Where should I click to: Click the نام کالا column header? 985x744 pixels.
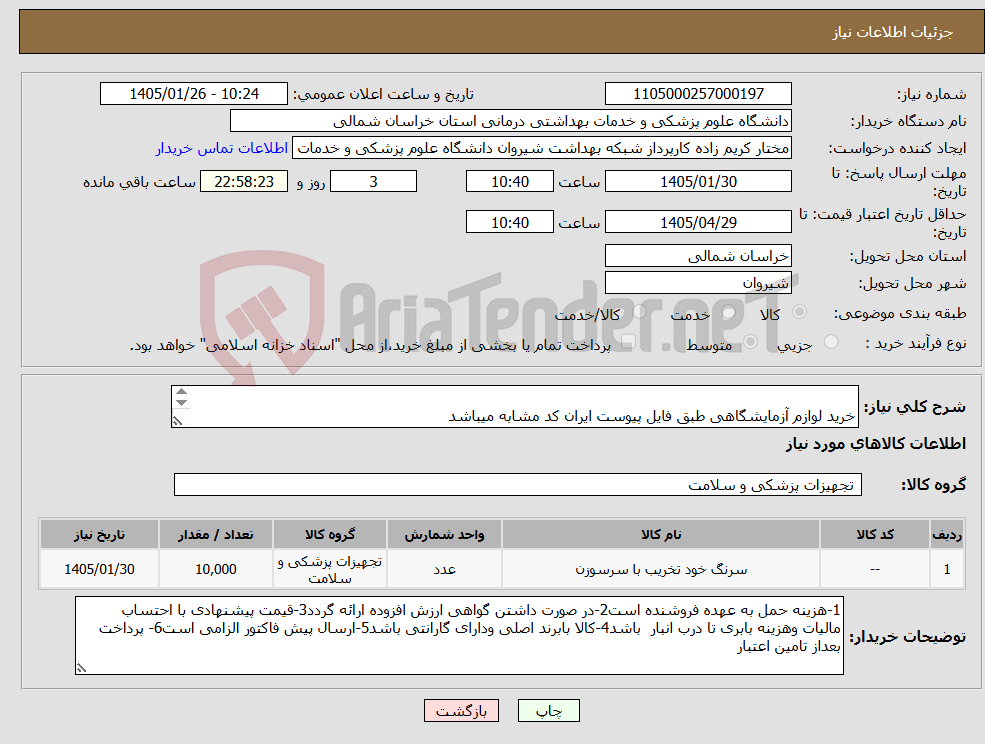(x=661, y=535)
